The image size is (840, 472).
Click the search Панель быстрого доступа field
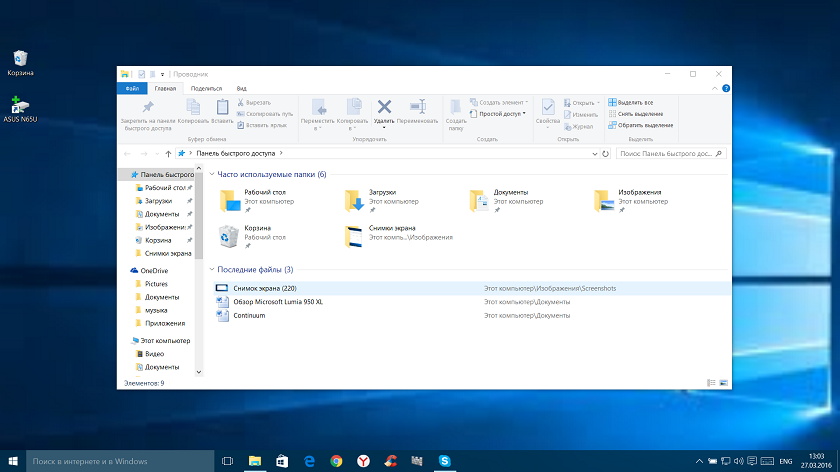(665, 154)
